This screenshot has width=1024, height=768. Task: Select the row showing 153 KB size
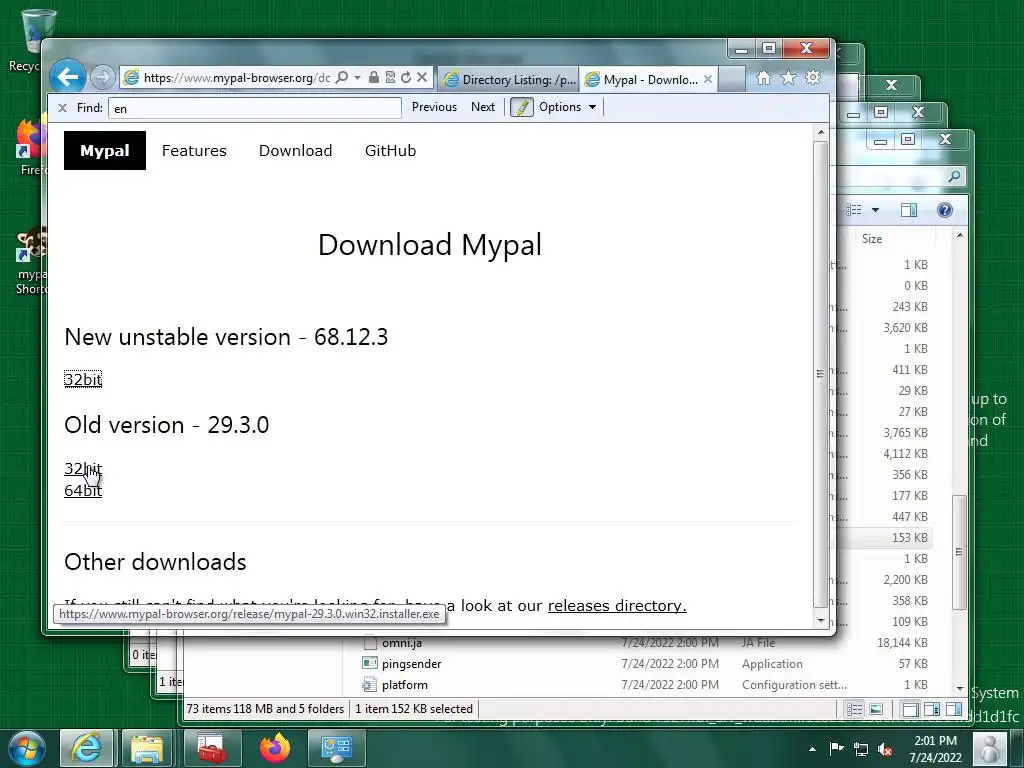point(910,537)
